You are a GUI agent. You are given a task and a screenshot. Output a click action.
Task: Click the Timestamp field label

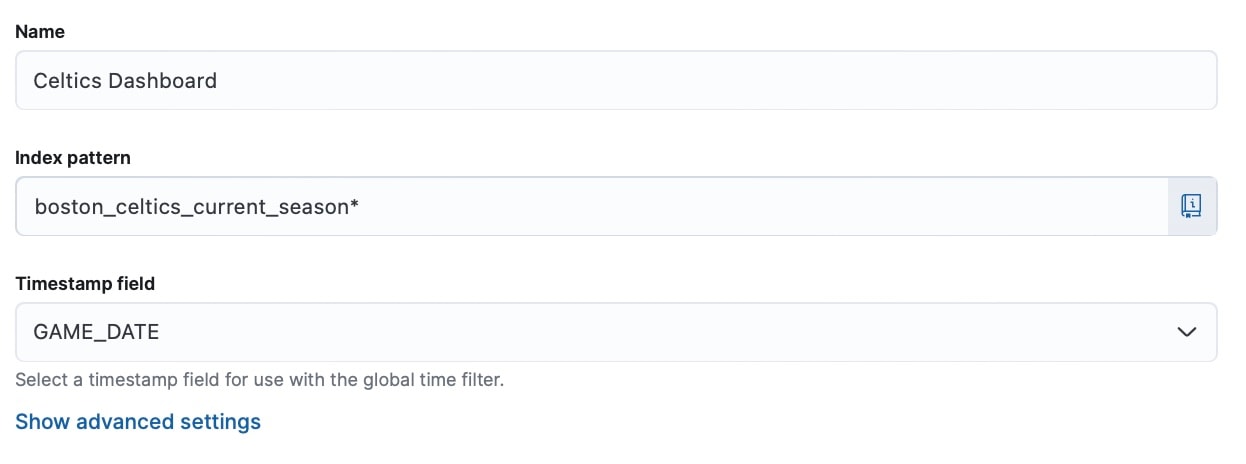pyautogui.click(x=85, y=284)
